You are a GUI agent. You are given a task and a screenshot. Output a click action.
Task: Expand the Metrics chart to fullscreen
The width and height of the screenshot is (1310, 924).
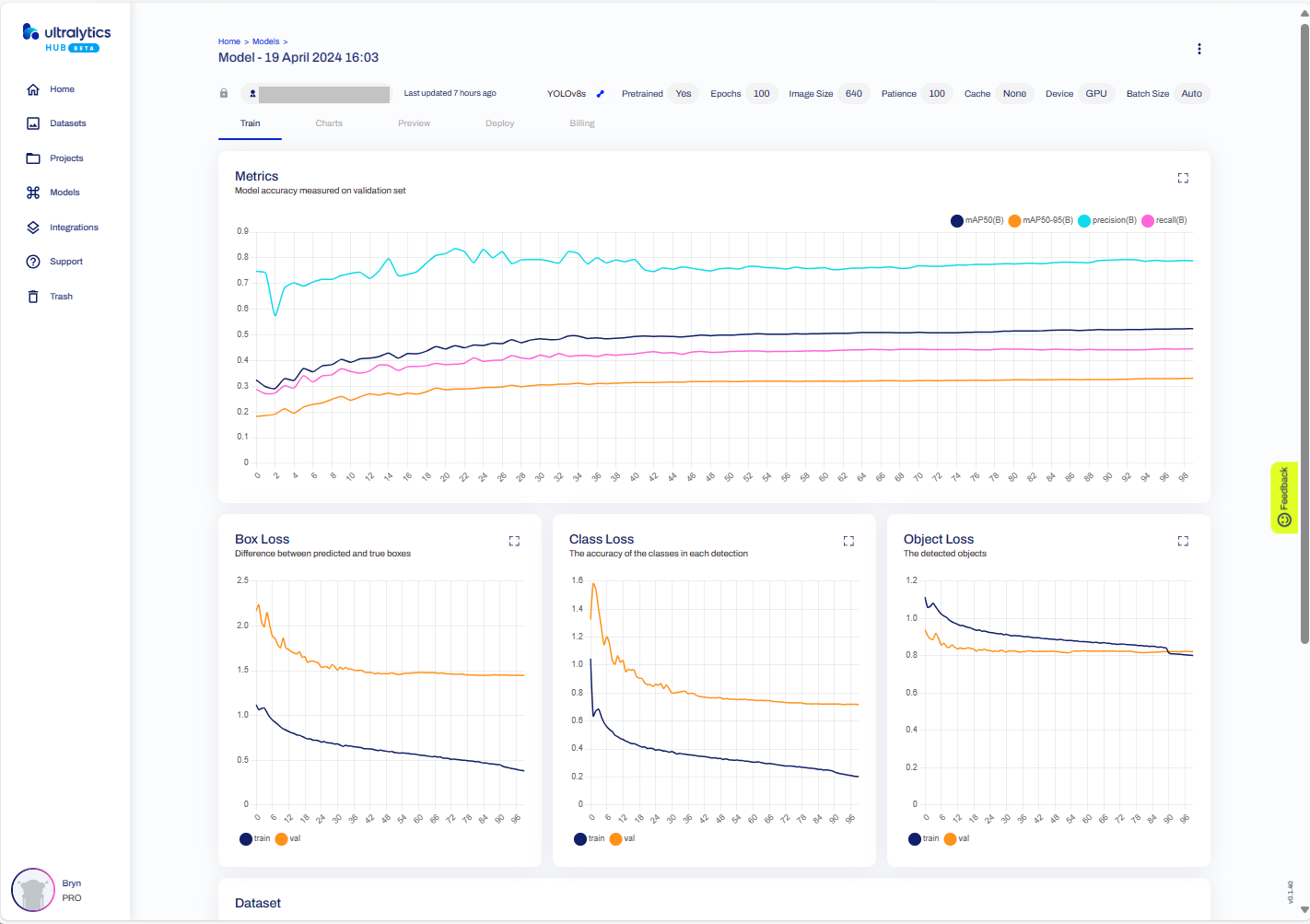click(x=1183, y=178)
